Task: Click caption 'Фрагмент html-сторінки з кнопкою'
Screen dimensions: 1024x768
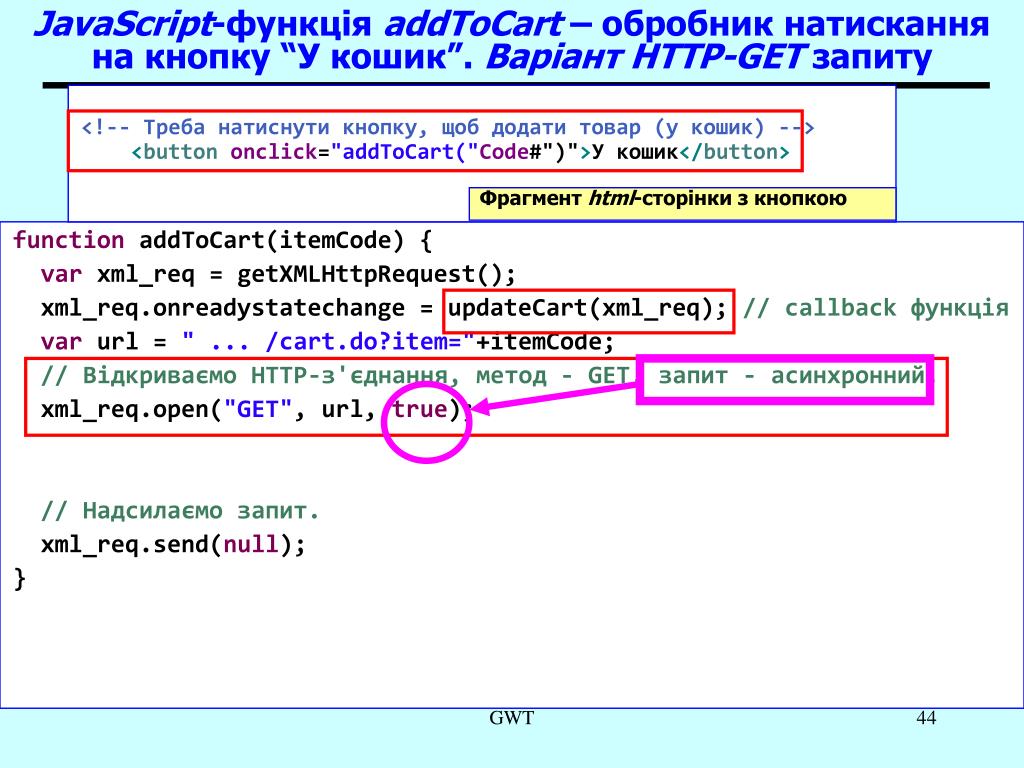Action: 663,198
